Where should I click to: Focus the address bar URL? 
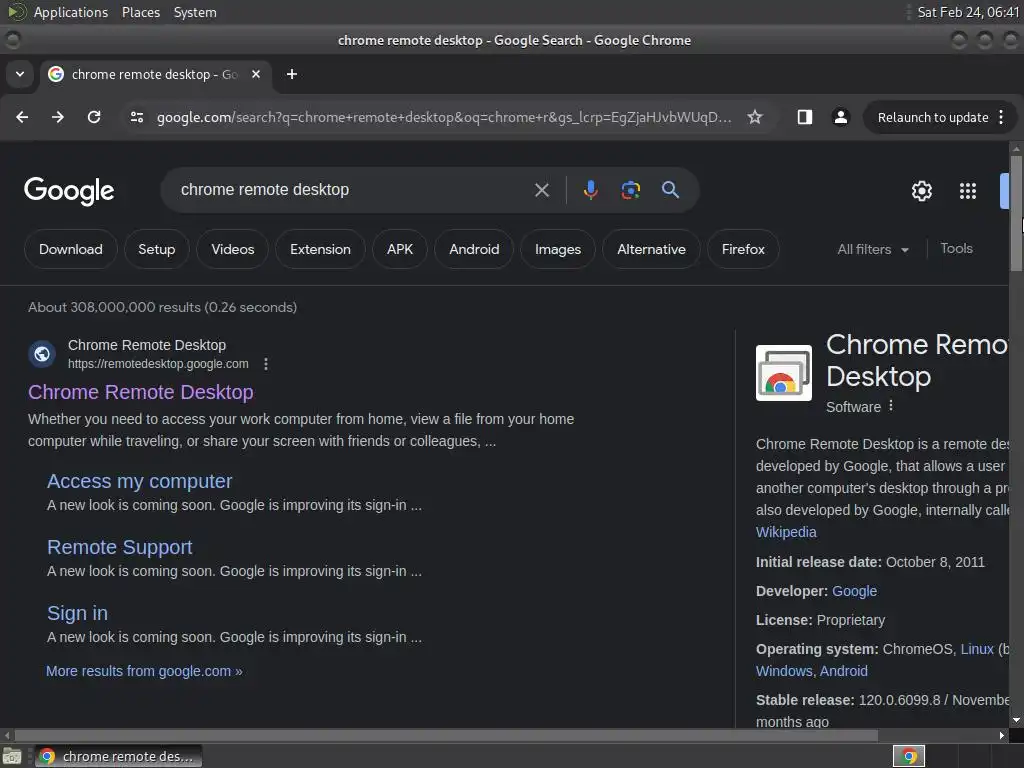444,117
